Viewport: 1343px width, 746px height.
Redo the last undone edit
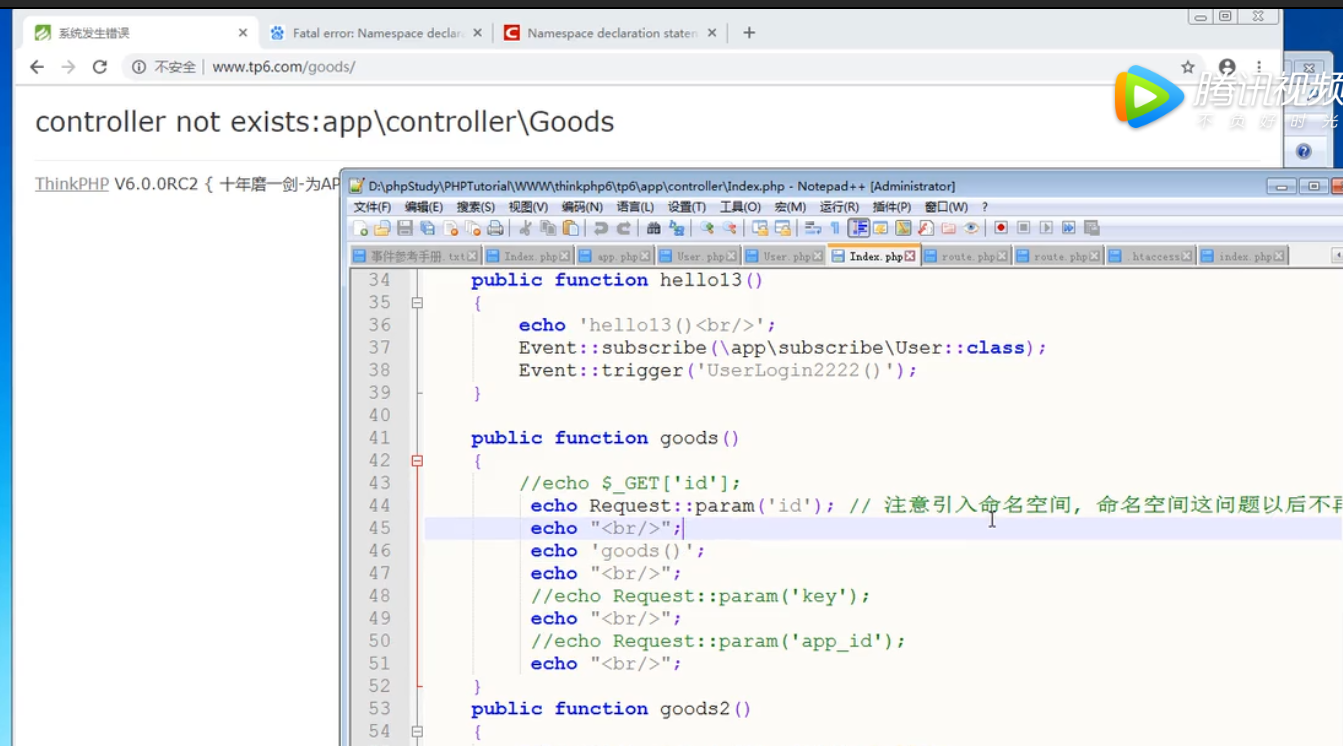[624, 228]
